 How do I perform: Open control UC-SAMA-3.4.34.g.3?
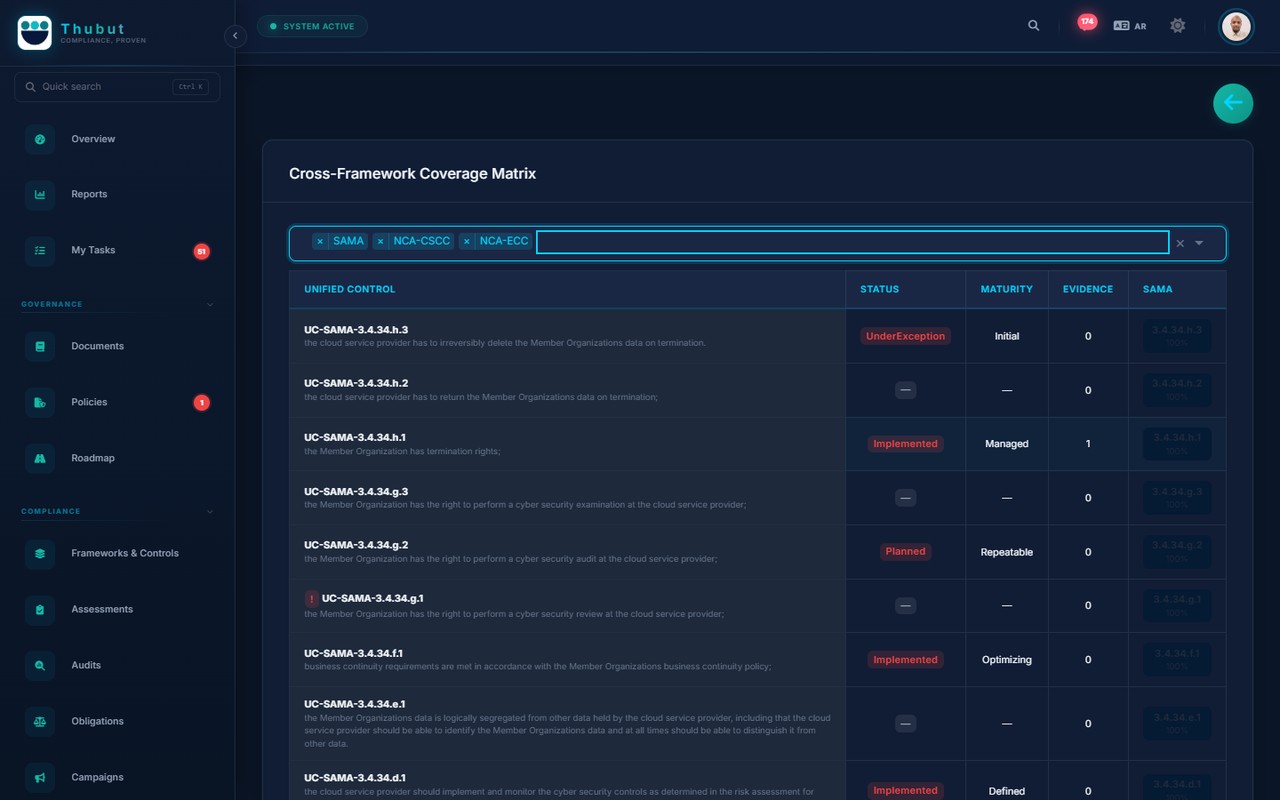click(356, 492)
